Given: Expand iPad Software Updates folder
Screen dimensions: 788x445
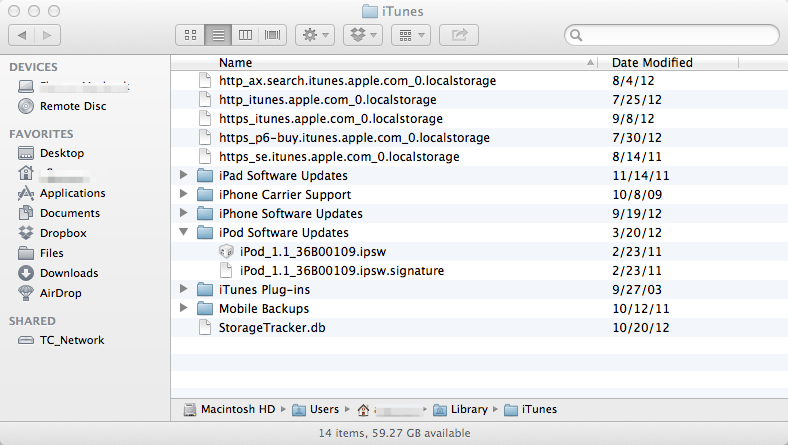Looking at the screenshot, I should 184,175.
